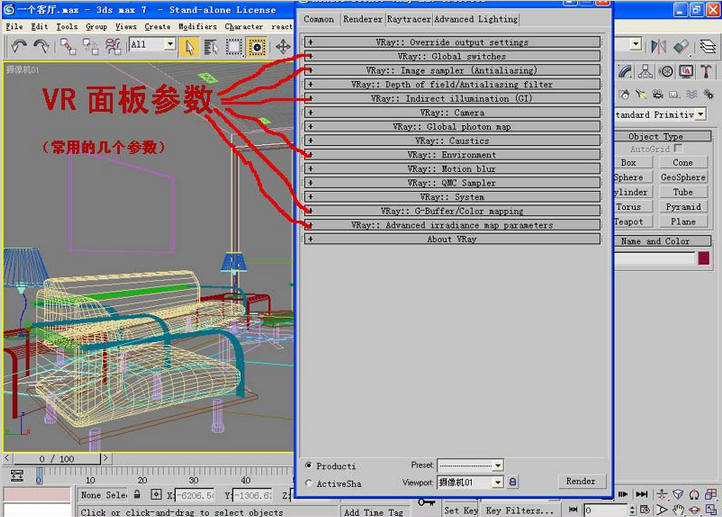Image resolution: width=722 pixels, height=517 pixels.
Task: Click the 0 / 100 time slider
Action: (x=57, y=459)
